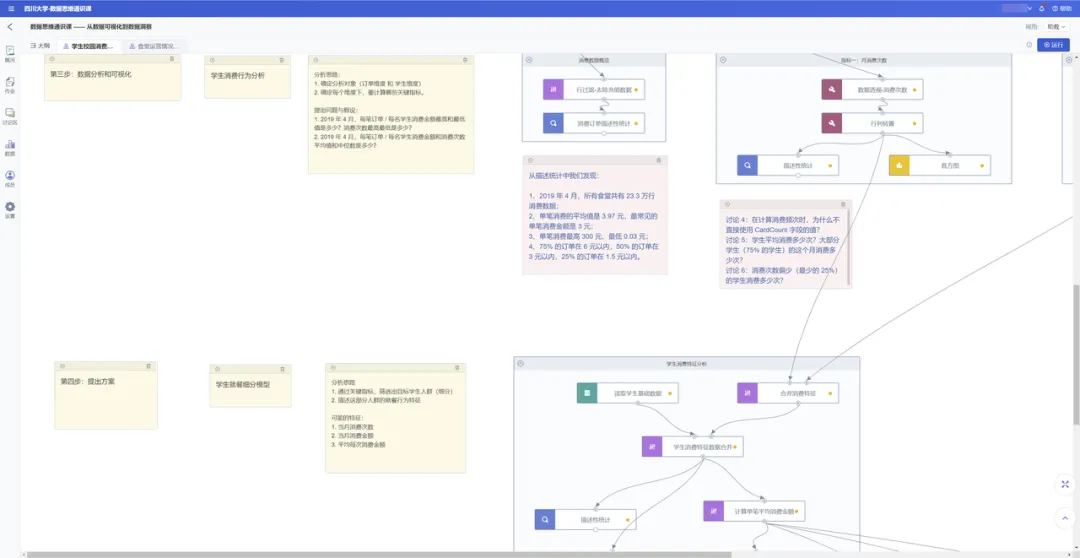Click 描述性统计 magnifier icon under 行列转置

tap(747, 165)
